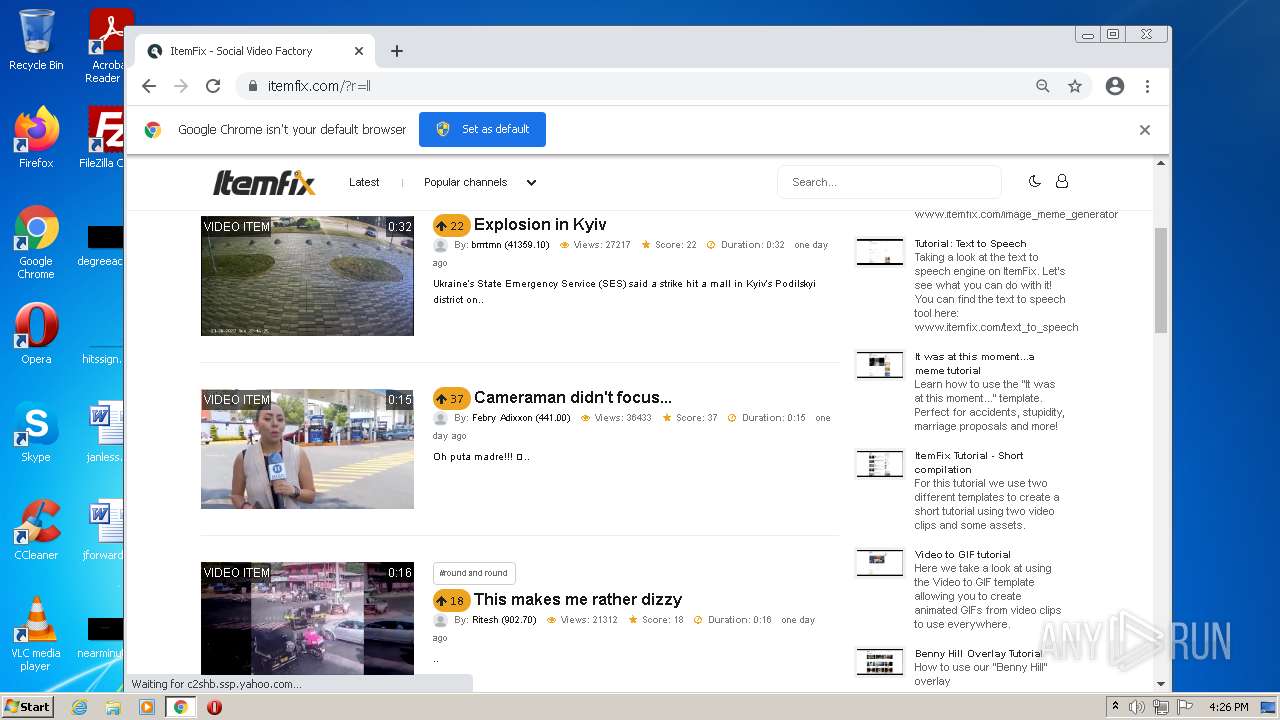Click the #round and round tag
This screenshot has width=1280, height=720.
click(474, 573)
